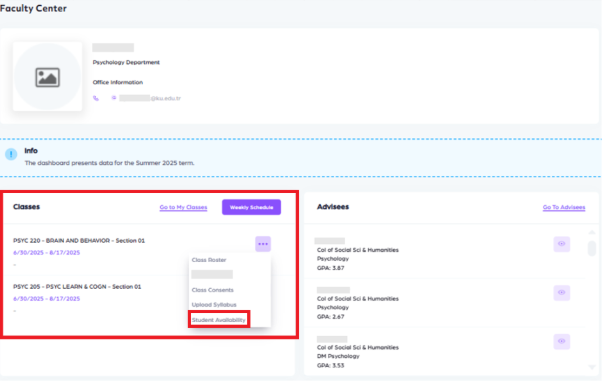The image size is (603, 382).
Task: Click the email icon beside the ku.edu.tr address
Action: tap(114, 98)
